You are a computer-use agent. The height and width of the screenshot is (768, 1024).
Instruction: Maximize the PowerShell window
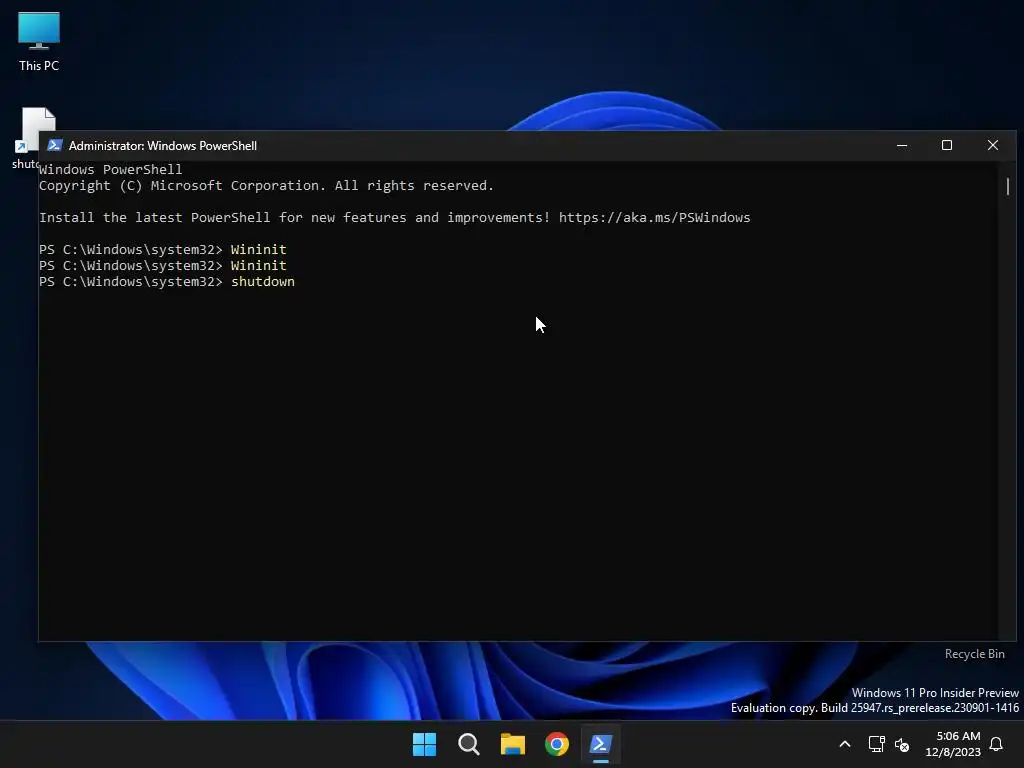pyautogui.click(x=947, y=145)
